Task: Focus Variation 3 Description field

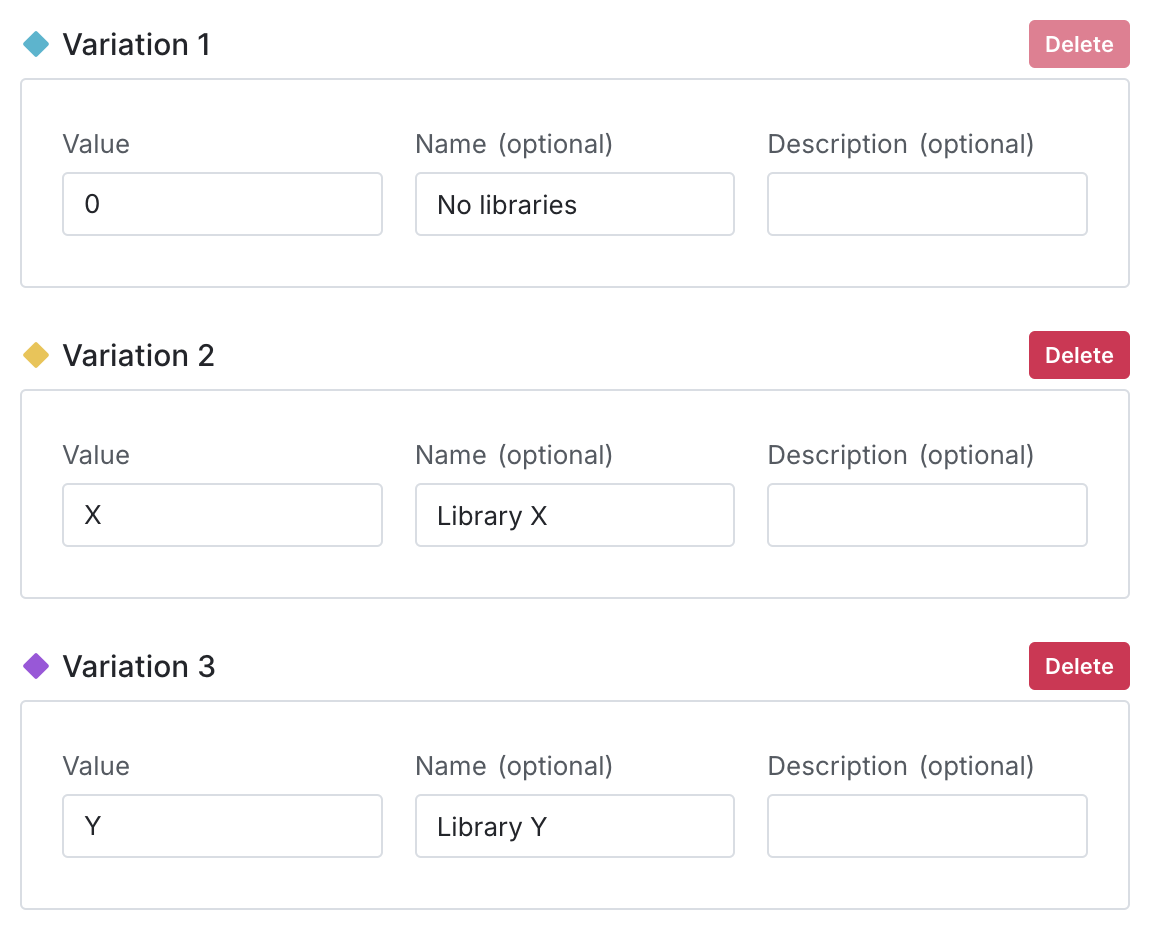Action: (x=926, y=826)
